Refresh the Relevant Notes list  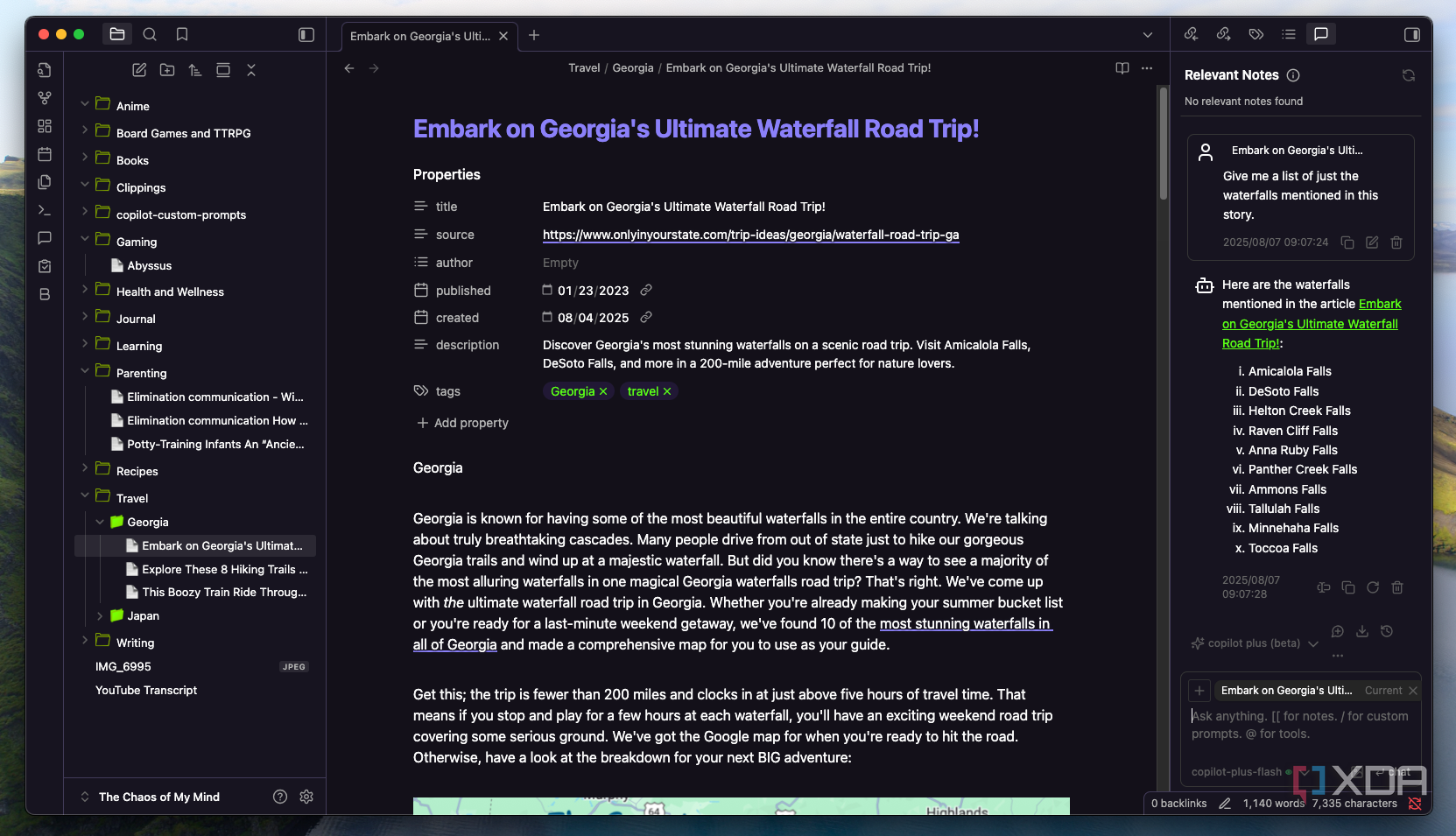coord(1409,75)
